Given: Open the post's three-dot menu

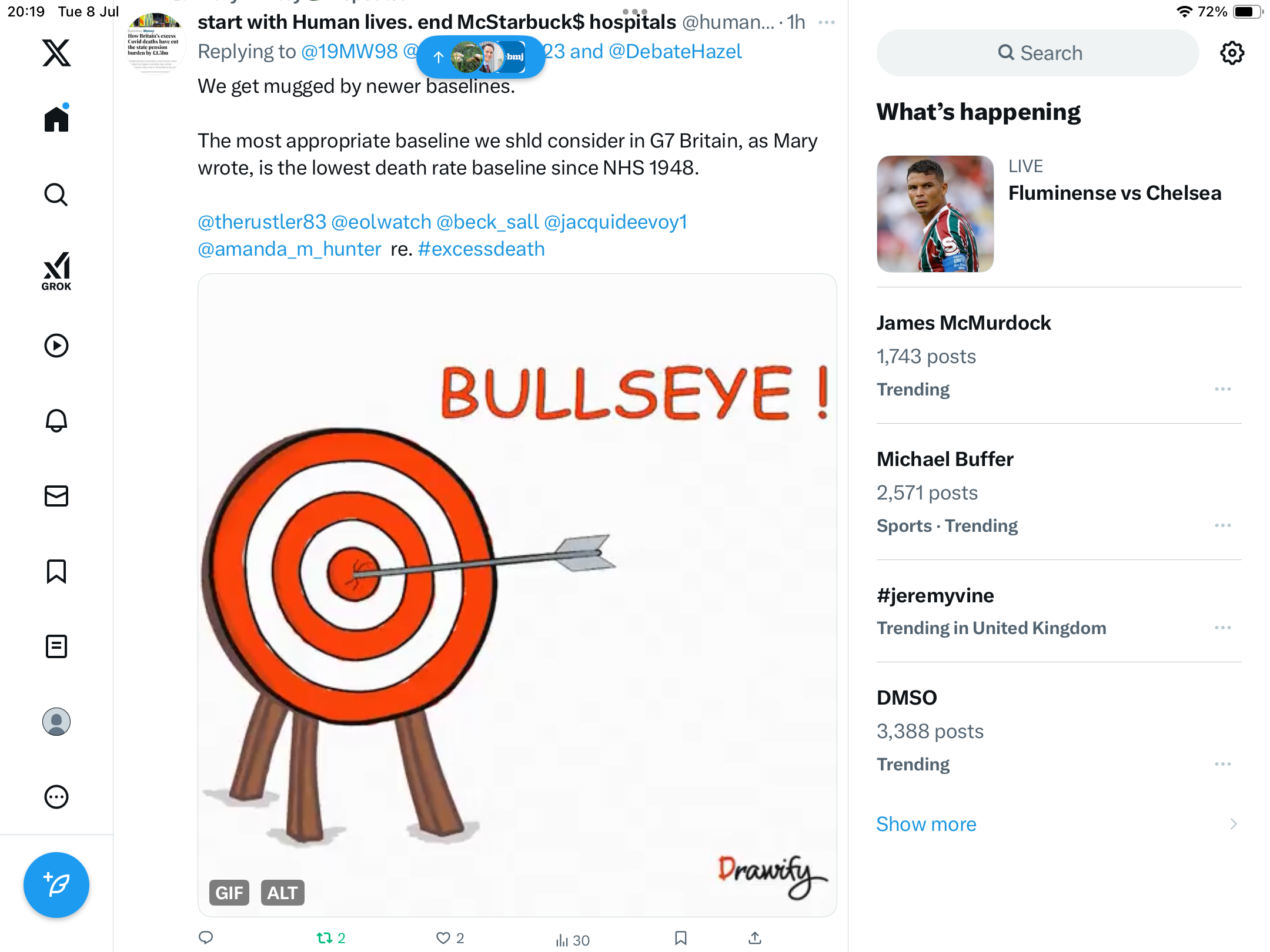Looking at the screenshot, I should 827,22.
